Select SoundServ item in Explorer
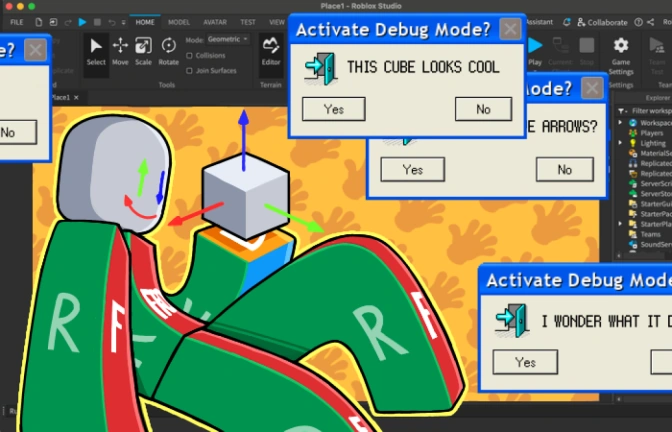672x432 pixels. click(x=650, y=244)
